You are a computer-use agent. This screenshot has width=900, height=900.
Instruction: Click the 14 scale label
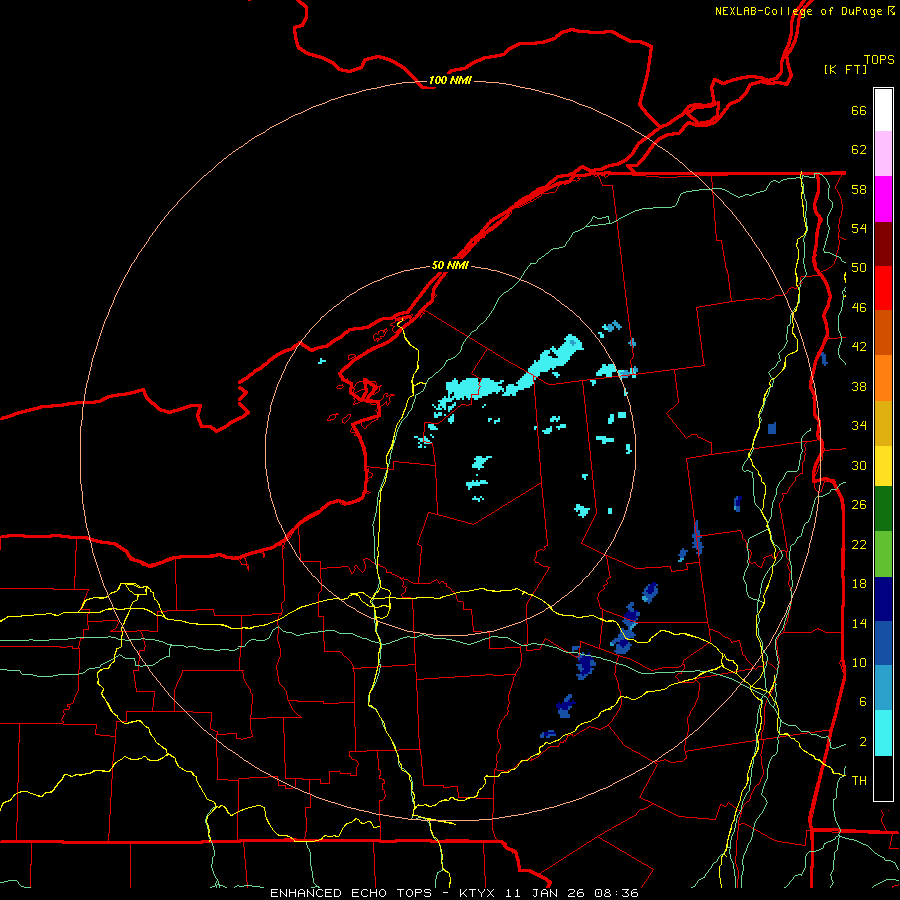pos(859,623)
